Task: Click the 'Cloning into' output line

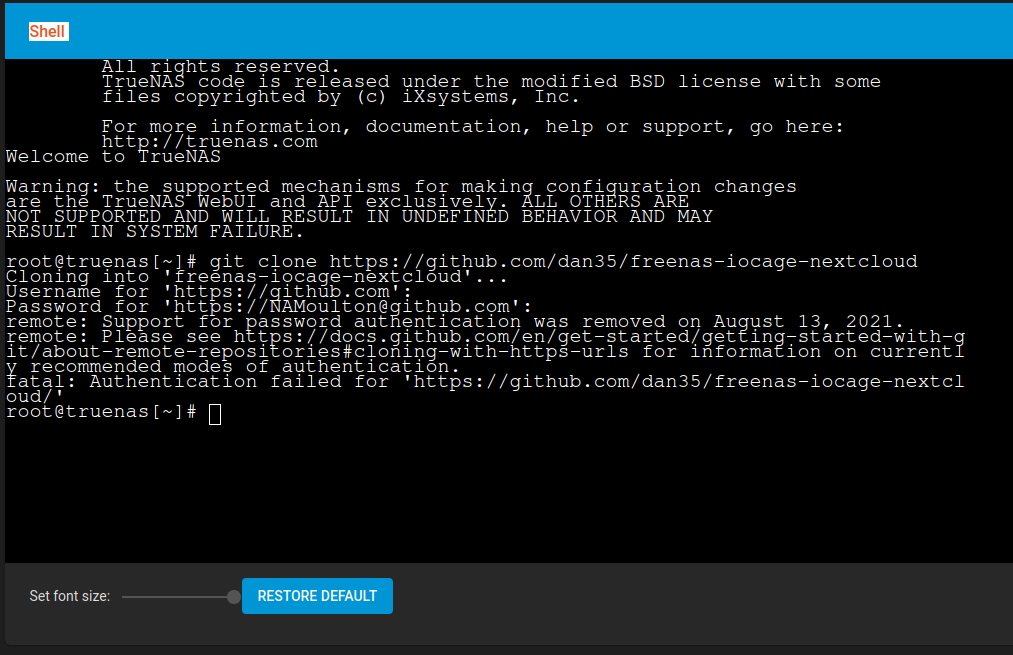Action: (x=257, y=276)
